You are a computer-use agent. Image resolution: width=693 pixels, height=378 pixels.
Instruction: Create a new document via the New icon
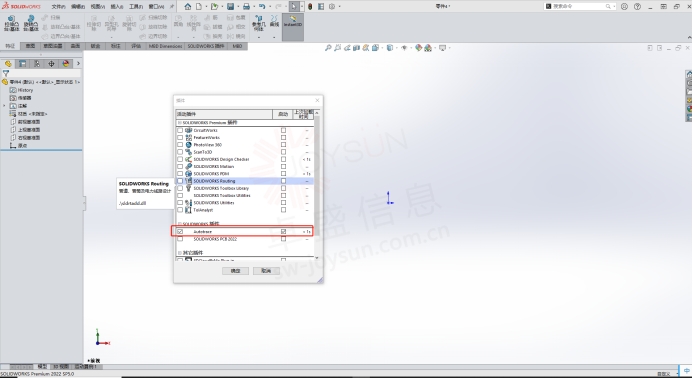tap(199, 7)
